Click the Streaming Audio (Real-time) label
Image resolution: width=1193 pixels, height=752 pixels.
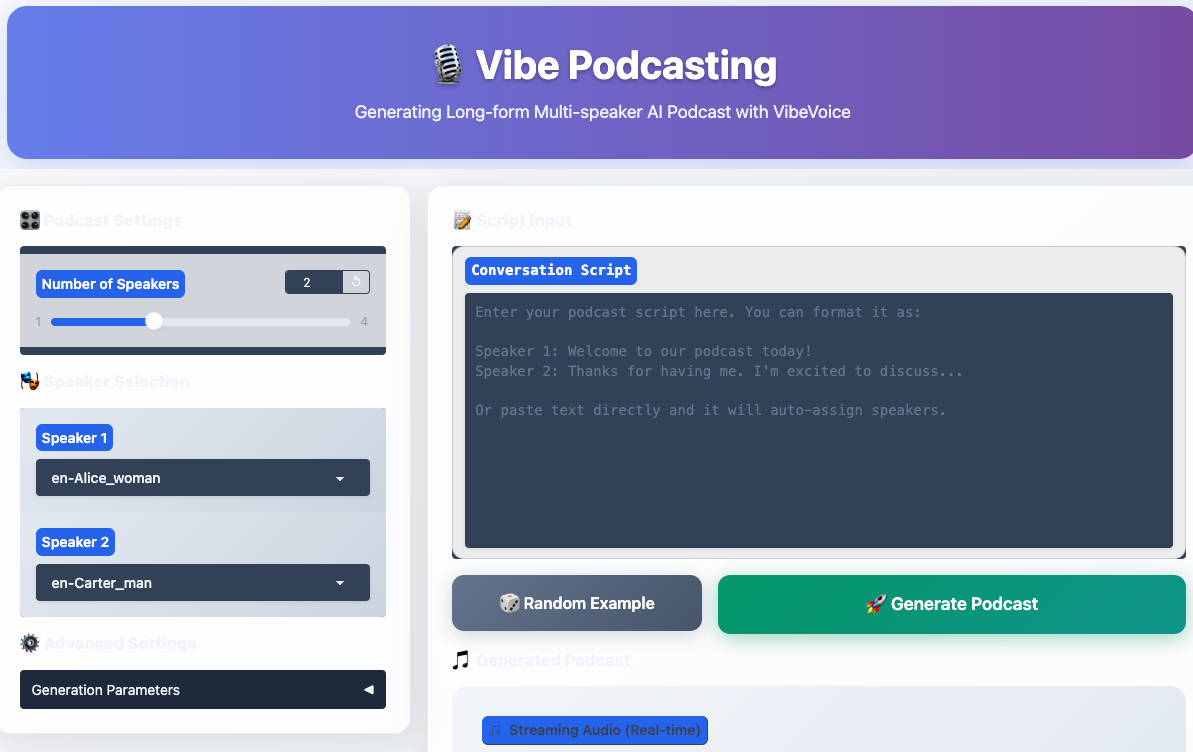point(595,730)
